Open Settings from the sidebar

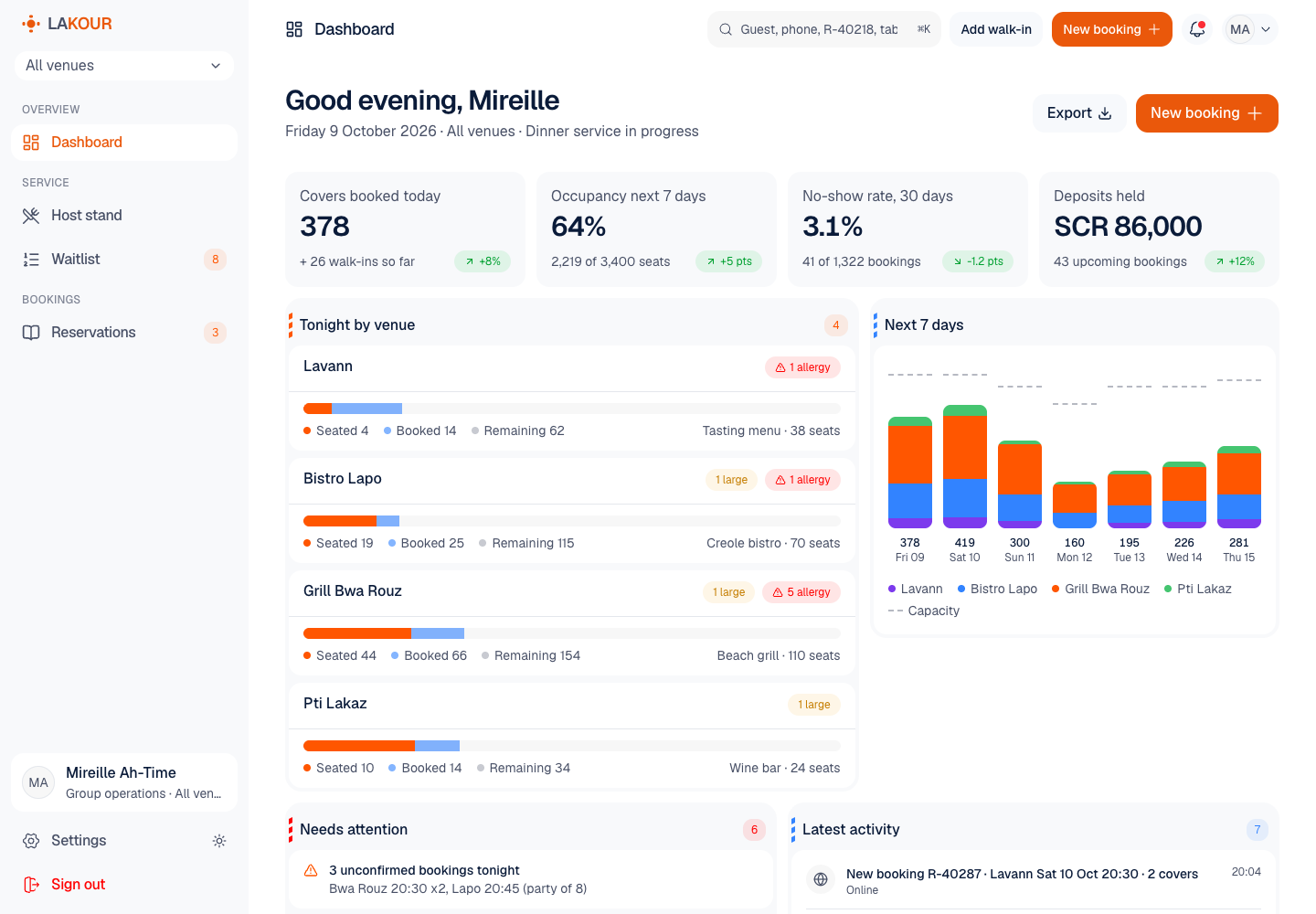point(104,841)
